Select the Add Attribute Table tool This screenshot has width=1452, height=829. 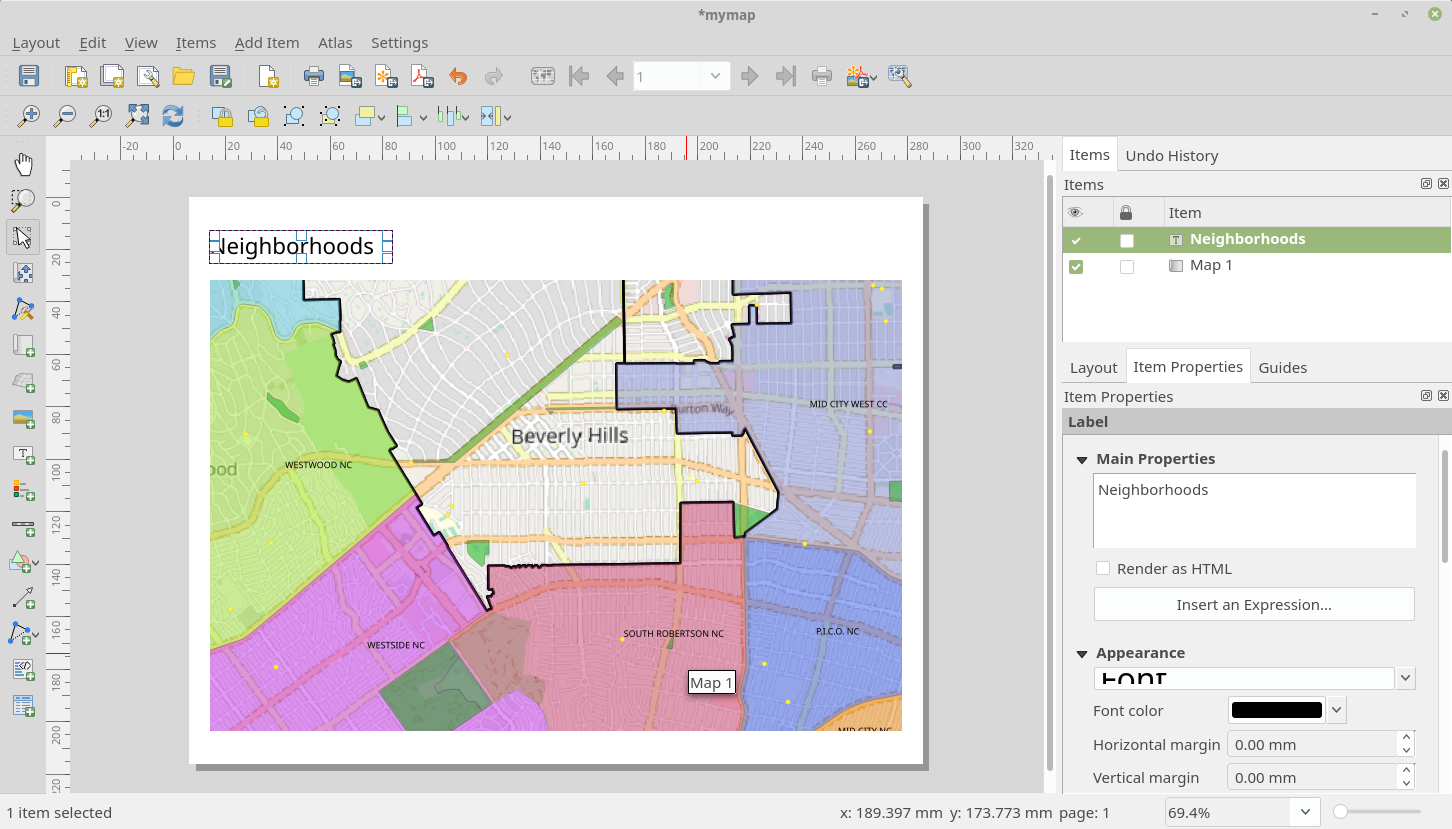coord(23,706)
